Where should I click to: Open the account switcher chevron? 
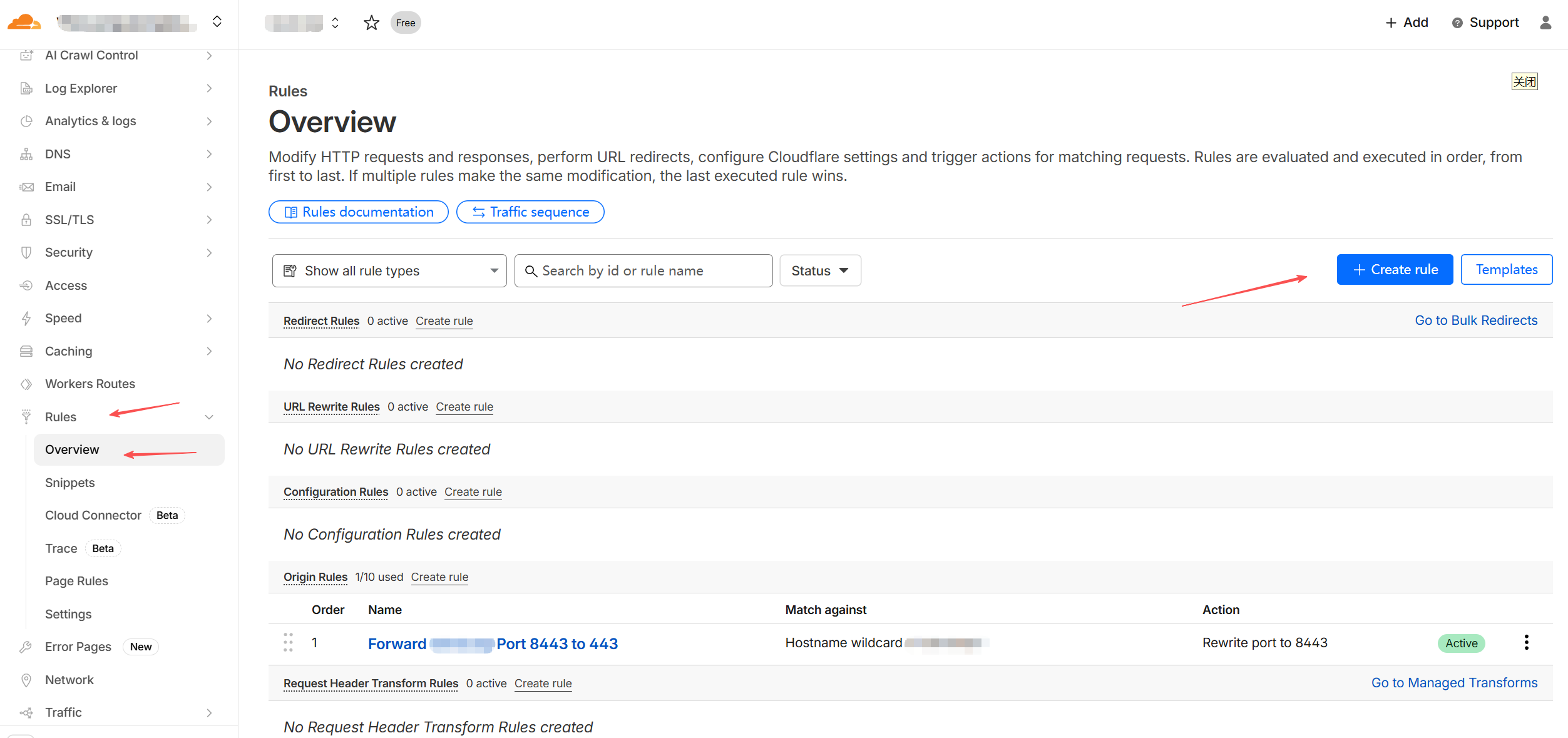(x=217, y=22)
